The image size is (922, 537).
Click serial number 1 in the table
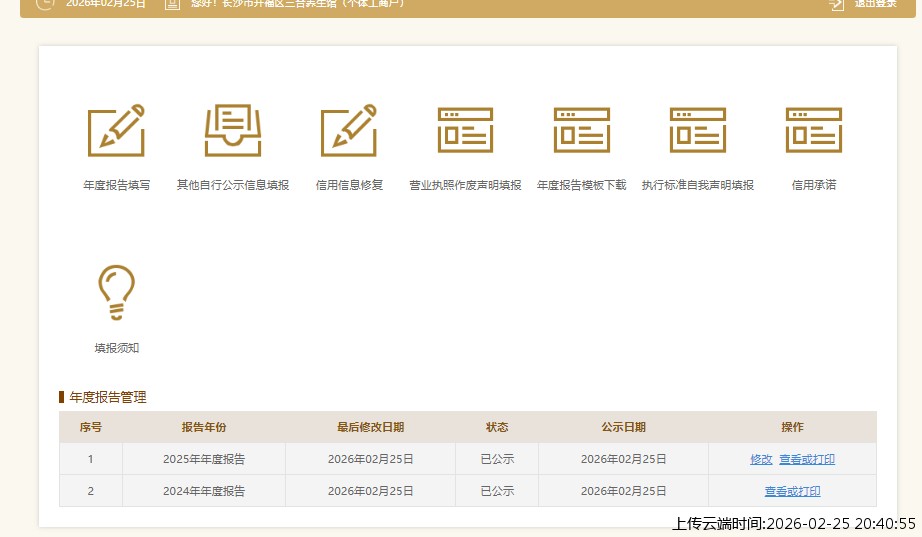click(x=91, y=459)
